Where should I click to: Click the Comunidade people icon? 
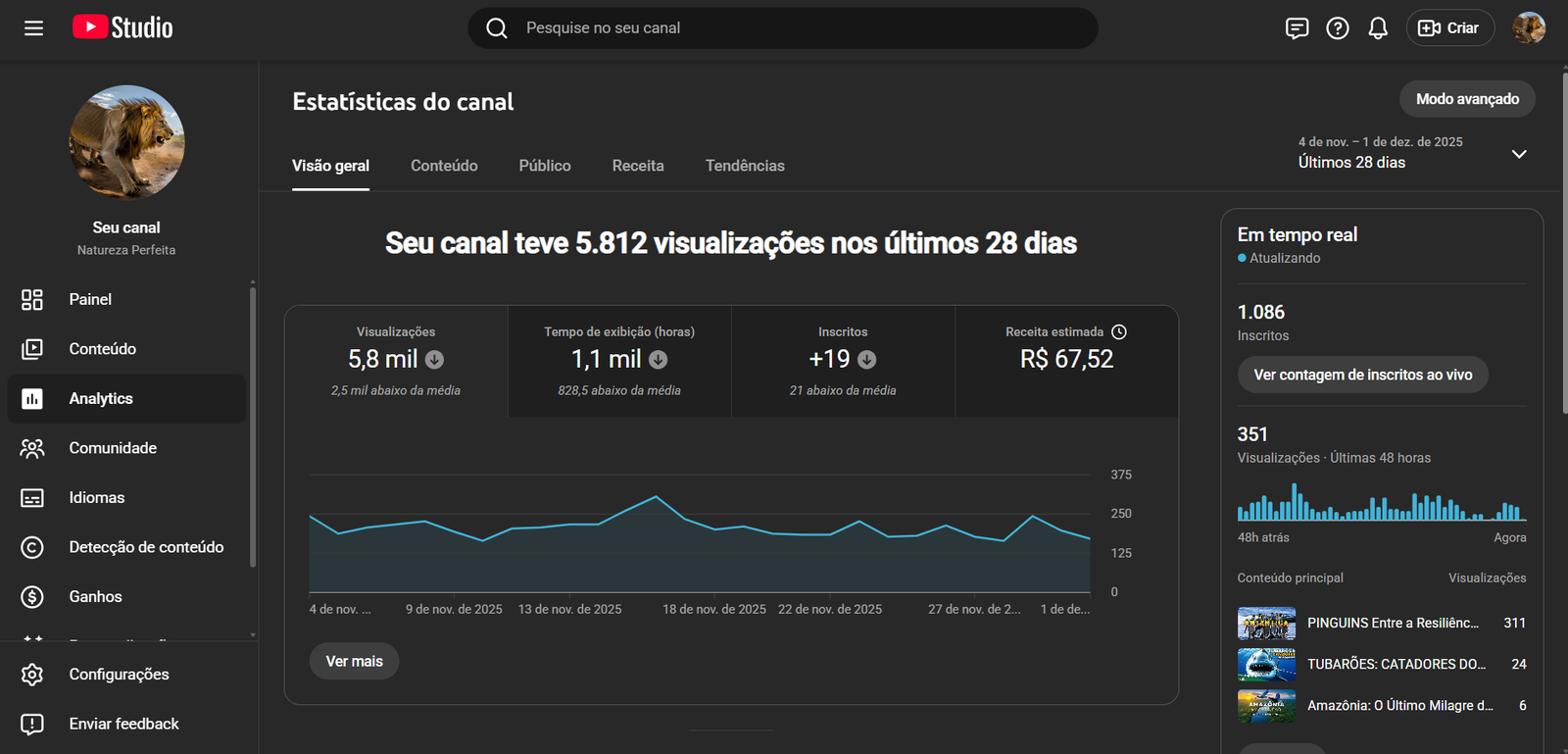pyautogui.click(x=32, y=448)
